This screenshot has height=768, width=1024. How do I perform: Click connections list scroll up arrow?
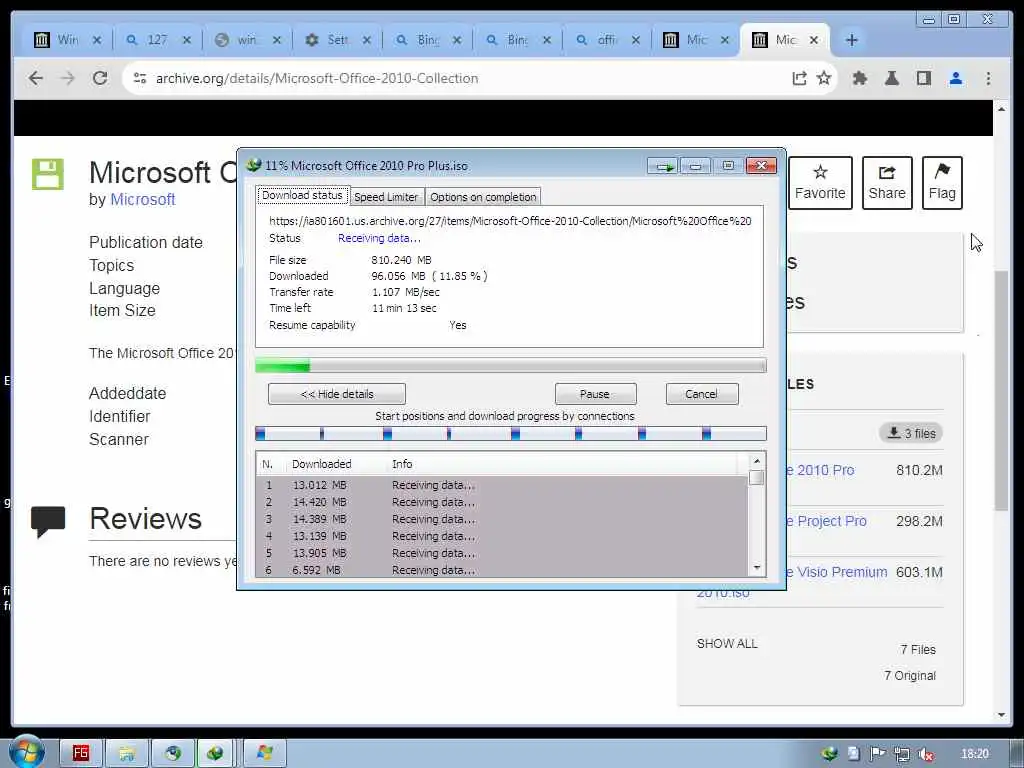coord(757,461)
